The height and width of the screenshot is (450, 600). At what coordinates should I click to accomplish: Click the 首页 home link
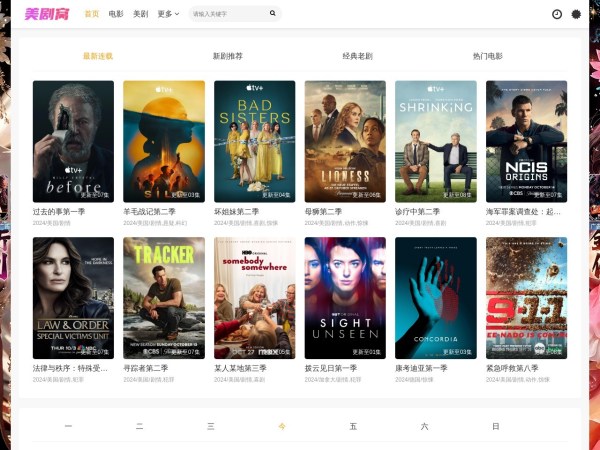[92, 14]
